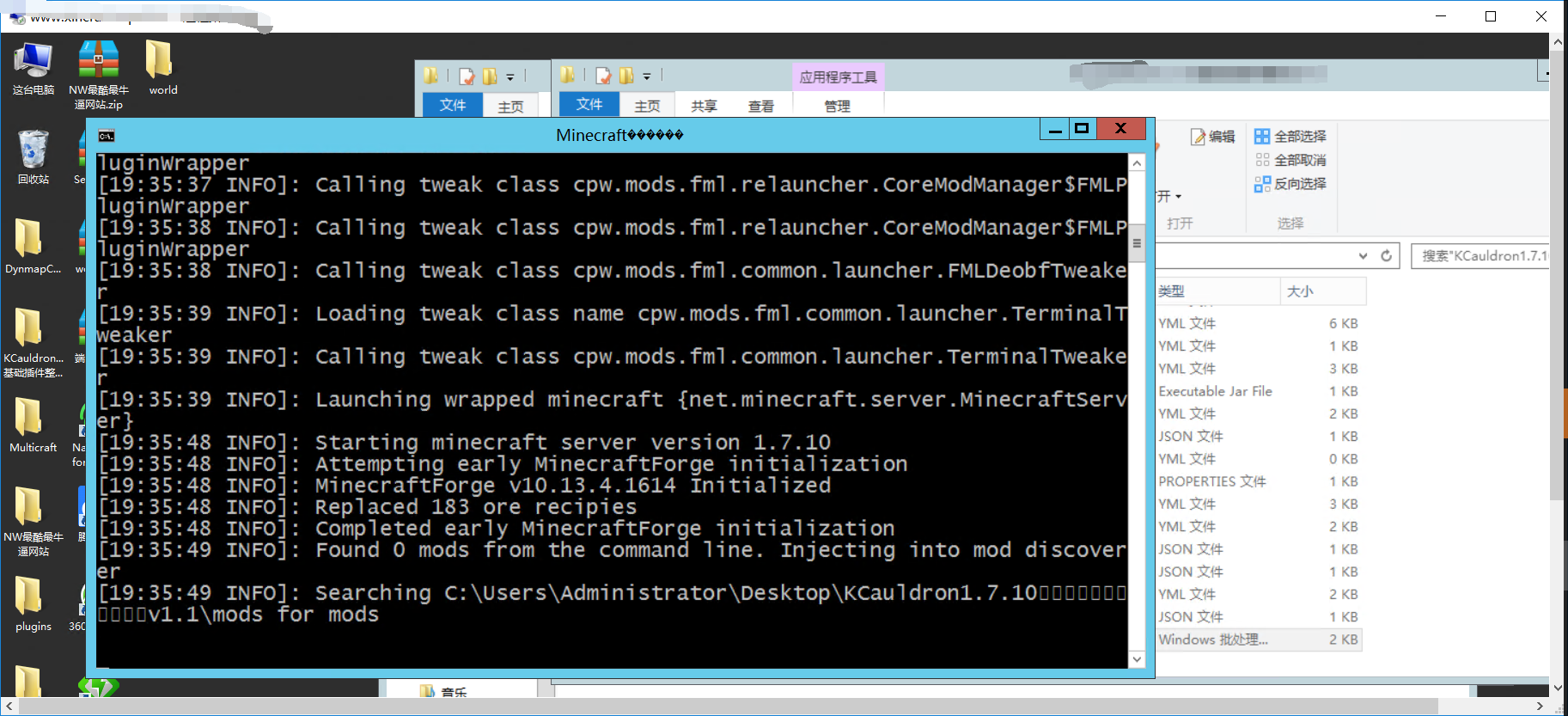Click folder system icon of front Explorer window
Viewport: 1568px width, 716px height.
tap(567, 76)
